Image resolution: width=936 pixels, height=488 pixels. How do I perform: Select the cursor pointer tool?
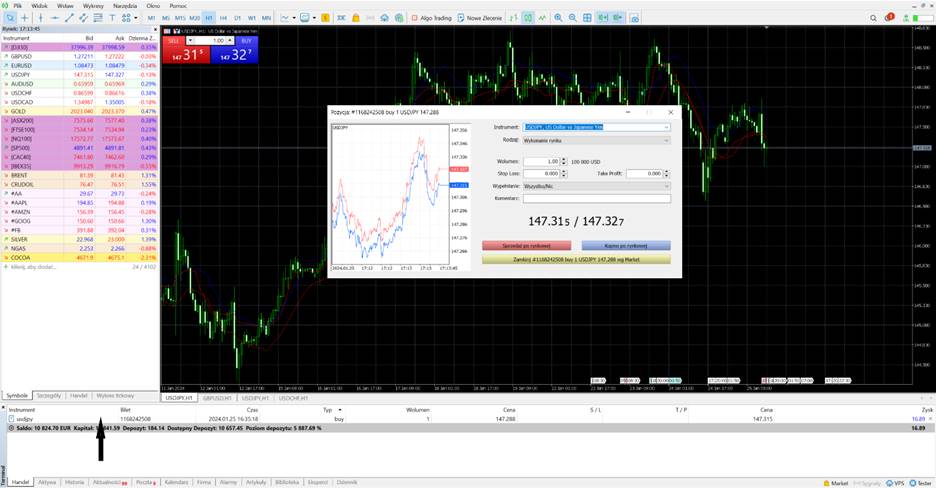(x=10, y=18)
